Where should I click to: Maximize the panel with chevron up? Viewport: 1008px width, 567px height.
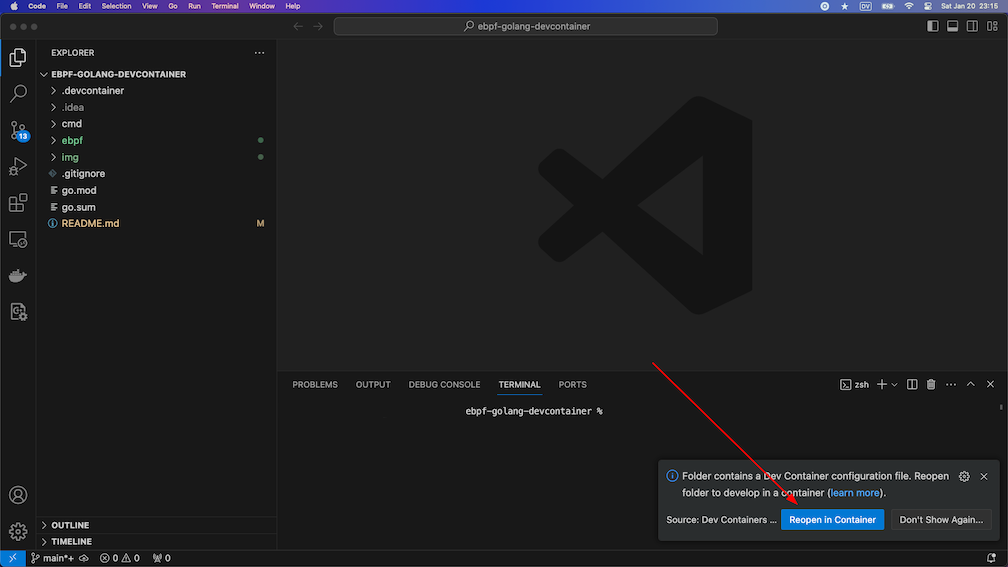point(971,384)
